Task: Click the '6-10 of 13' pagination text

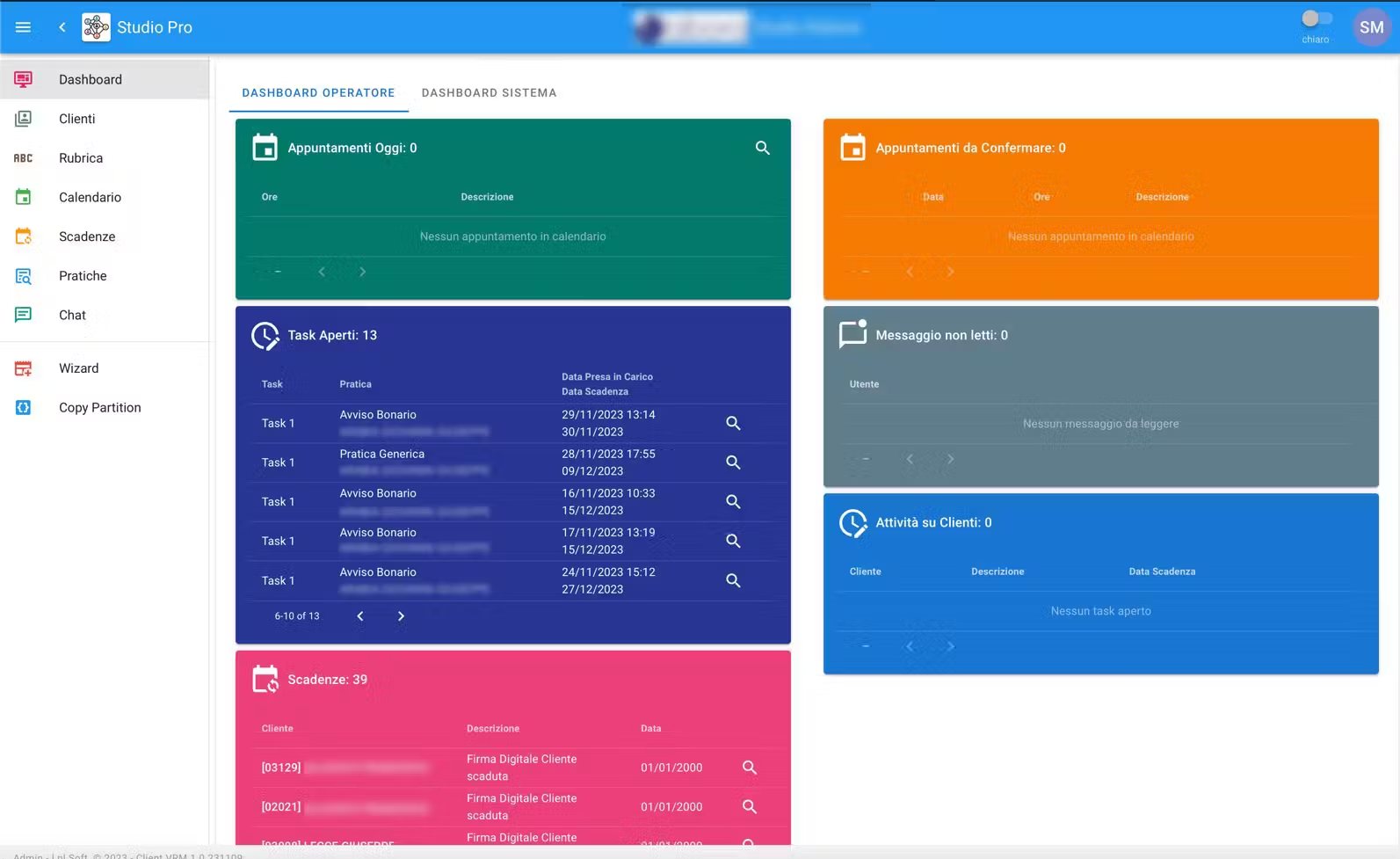Action: tap(297, 616)
